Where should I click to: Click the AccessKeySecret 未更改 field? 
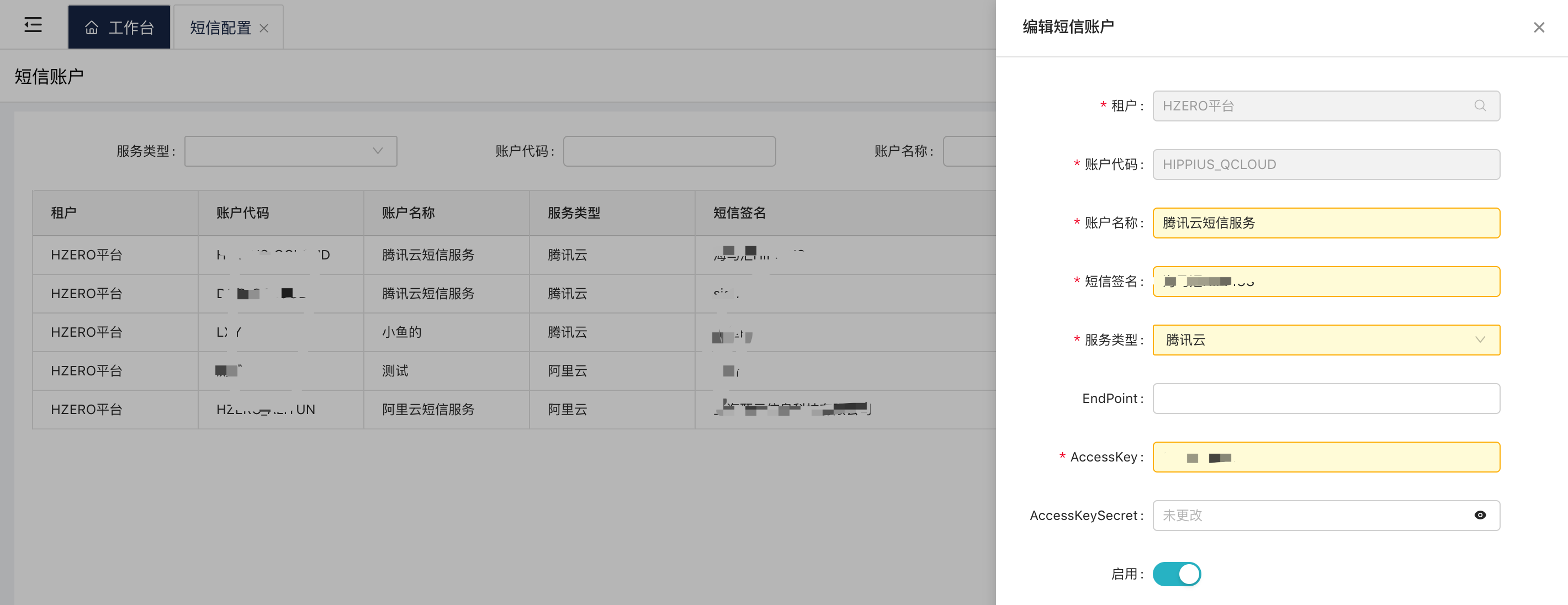[1326, 515]
